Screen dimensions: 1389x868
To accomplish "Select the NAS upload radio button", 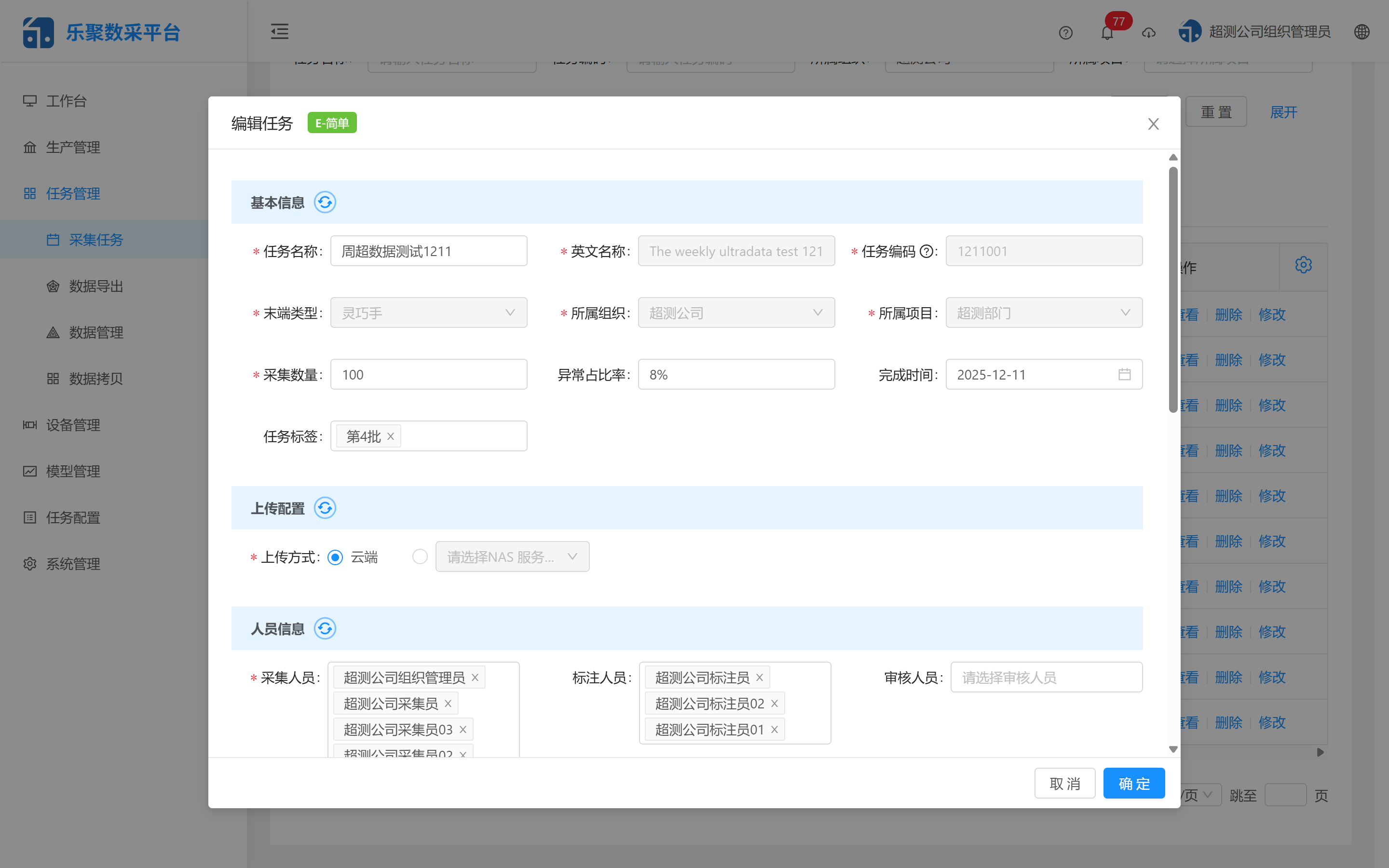I will [420, 557].
